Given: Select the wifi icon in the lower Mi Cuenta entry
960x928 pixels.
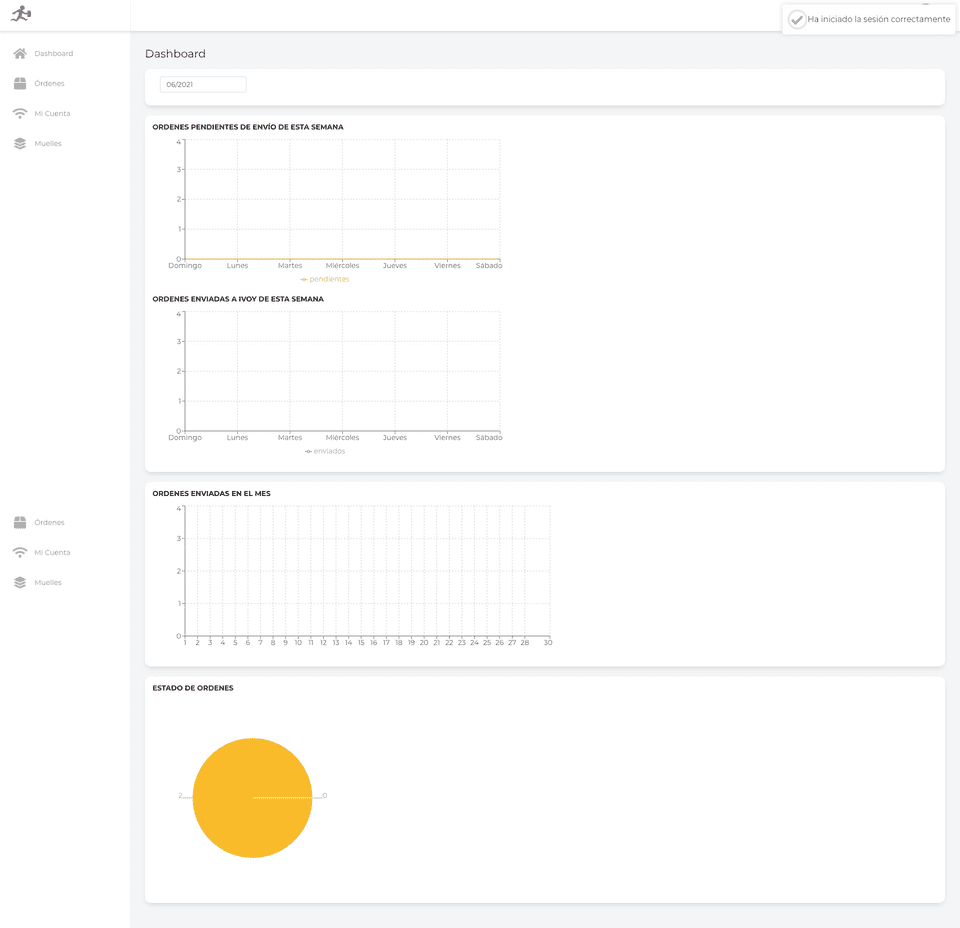Looking at the screenshot, I should 20,553.
